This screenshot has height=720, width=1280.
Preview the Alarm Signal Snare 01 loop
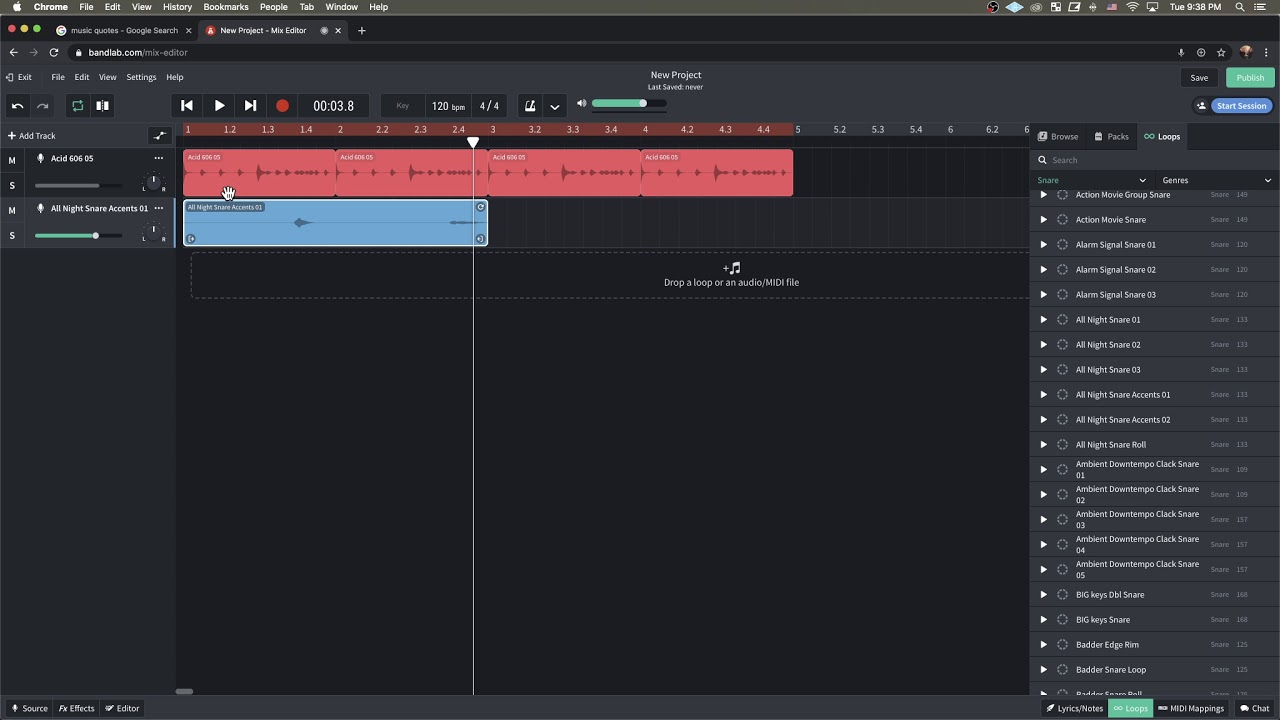tap(1044, 245)
